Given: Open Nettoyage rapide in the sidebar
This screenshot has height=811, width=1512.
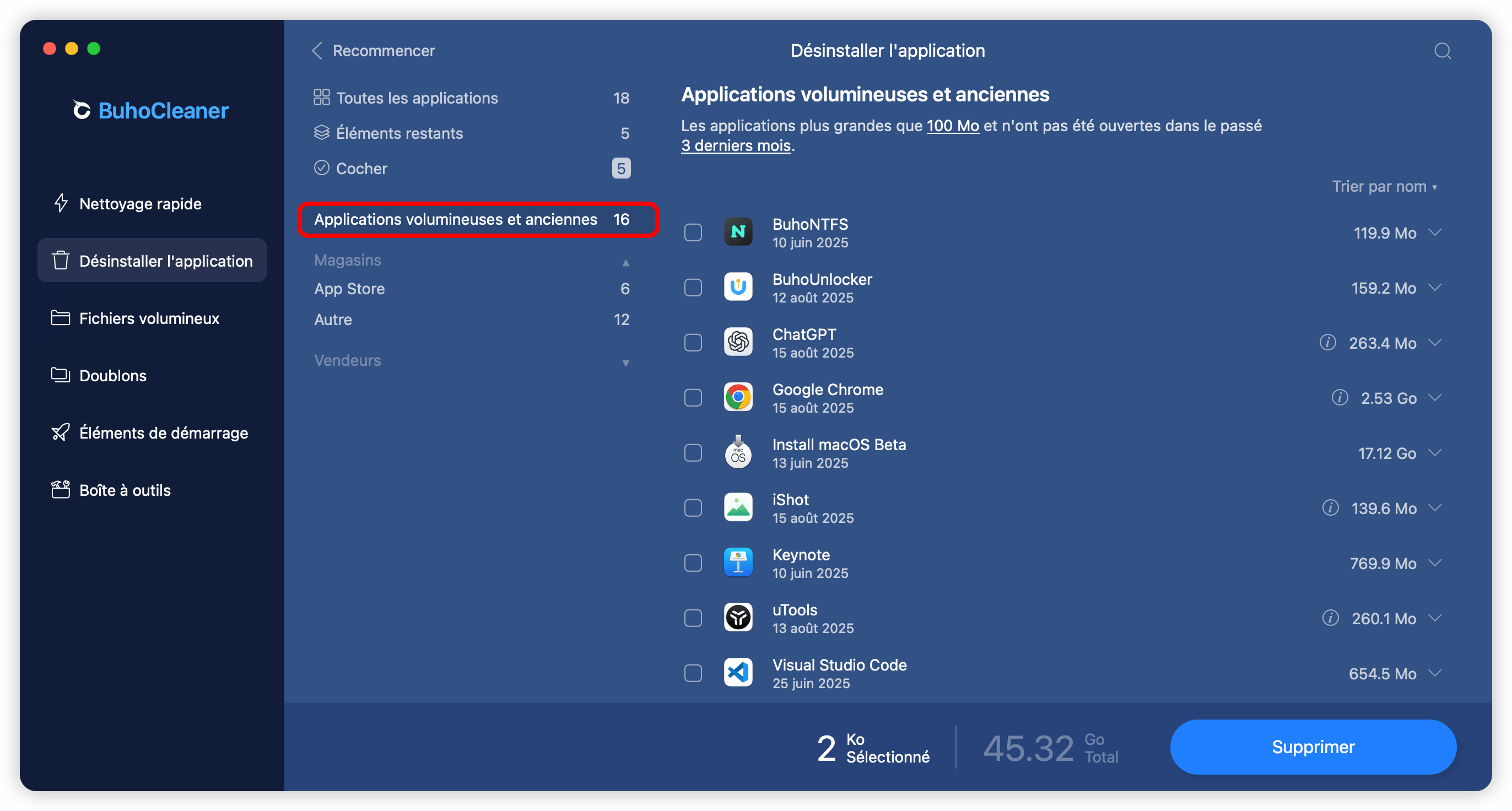Looking at the screenshot, I should click(152, 203).
